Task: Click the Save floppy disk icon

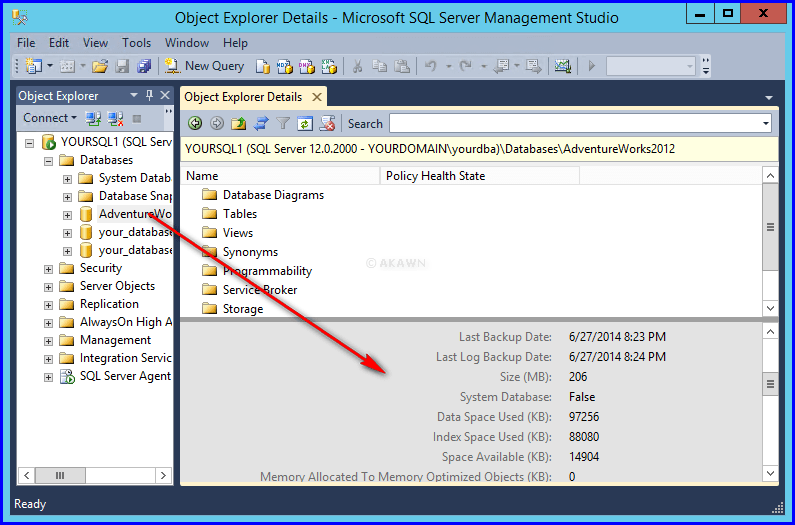Action: coord(122,66)
